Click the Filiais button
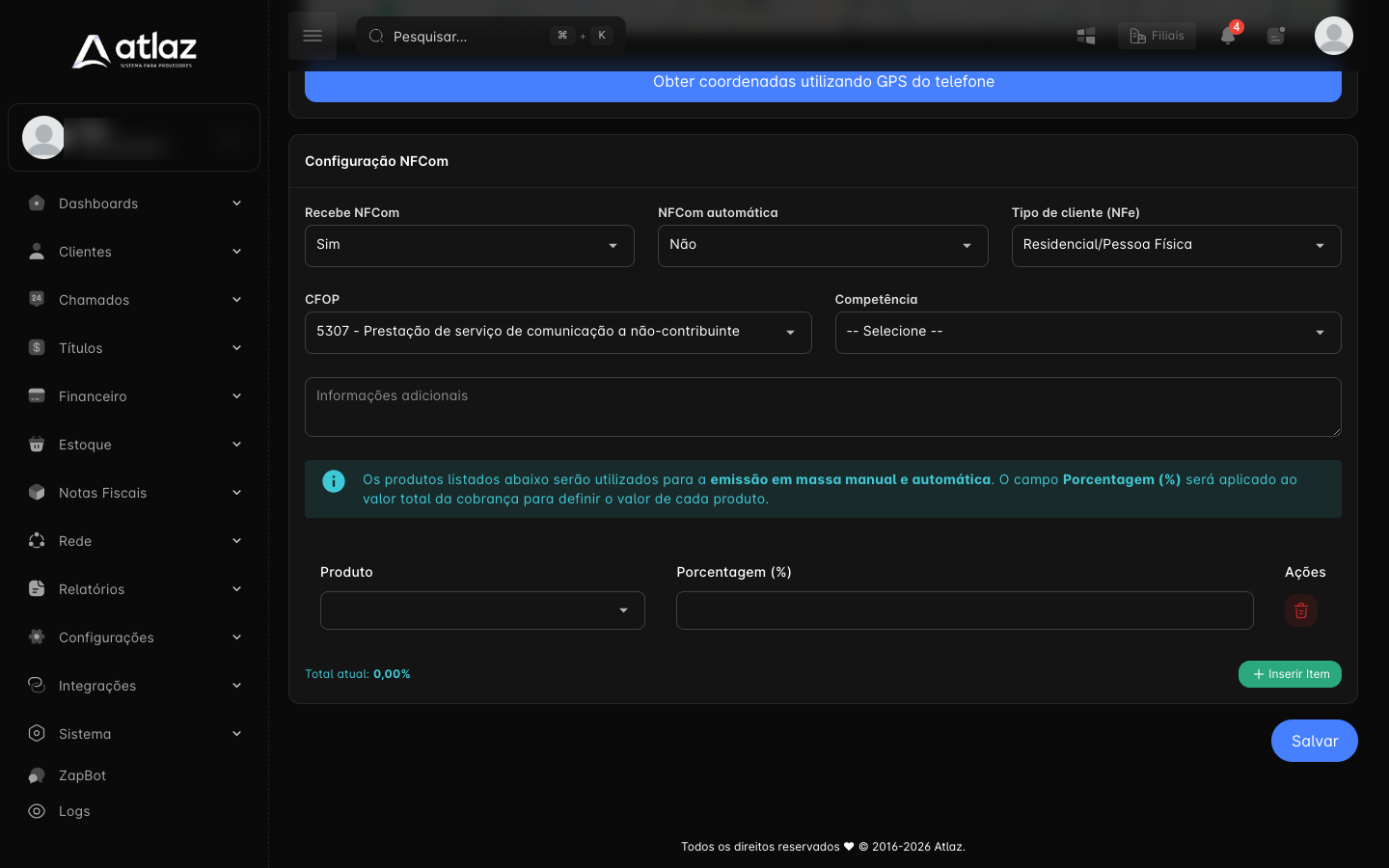1389x868 pixels. click(1157, 36)
